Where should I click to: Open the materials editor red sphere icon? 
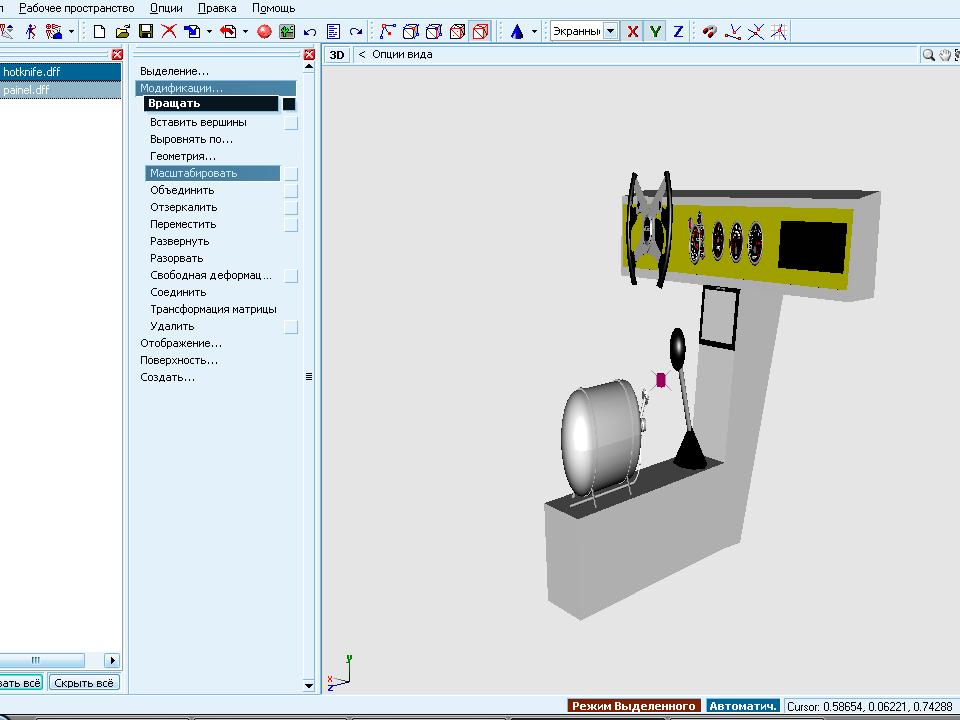click(x=264, y=31)
